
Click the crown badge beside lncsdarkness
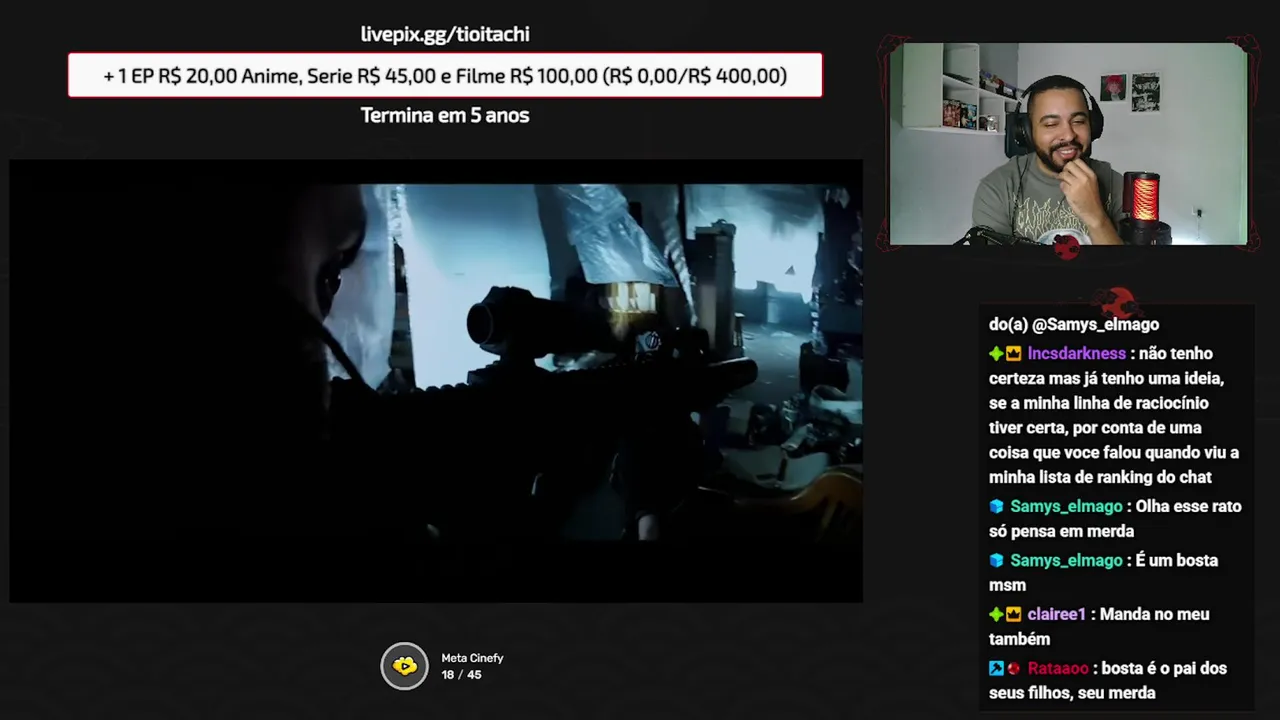(1013, 354)
